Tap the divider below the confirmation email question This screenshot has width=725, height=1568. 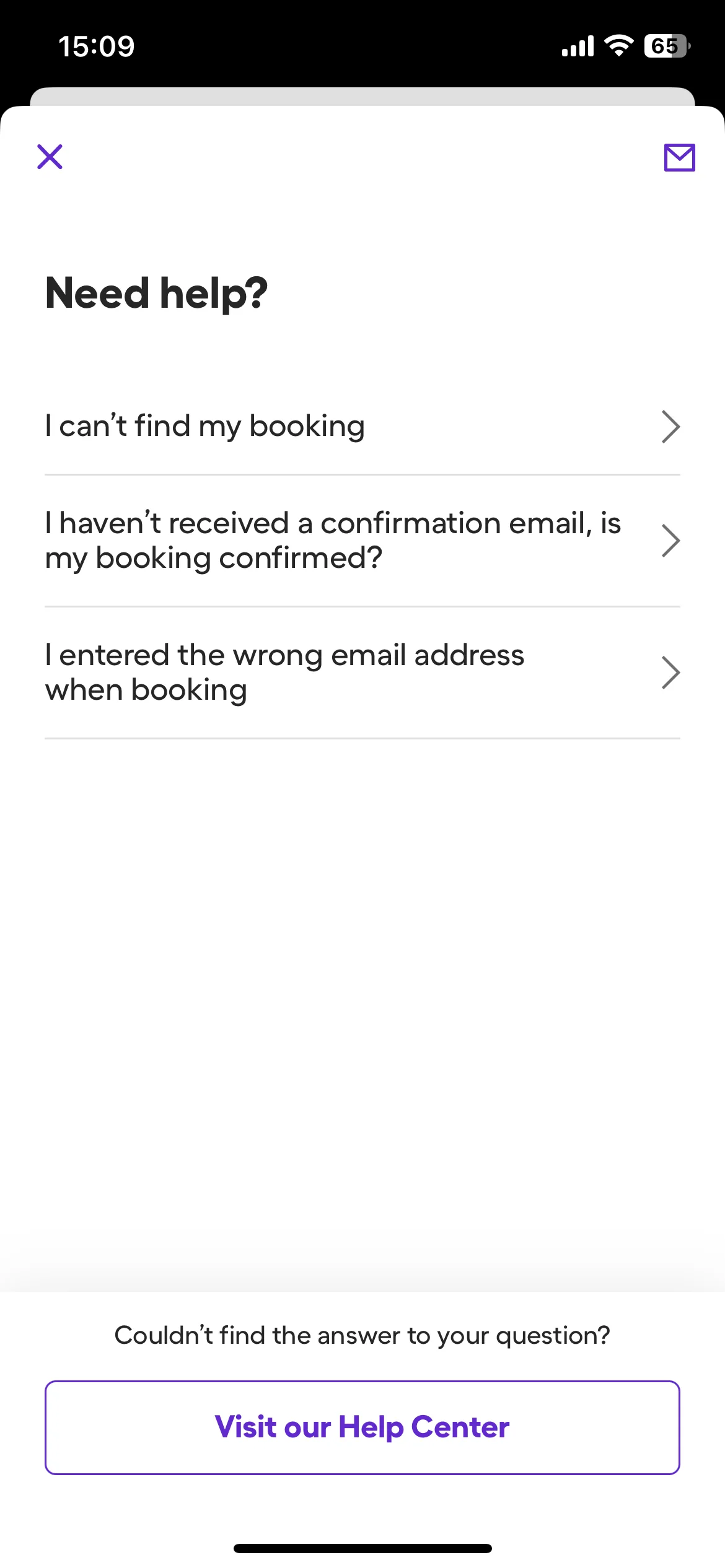pos(362,606)
